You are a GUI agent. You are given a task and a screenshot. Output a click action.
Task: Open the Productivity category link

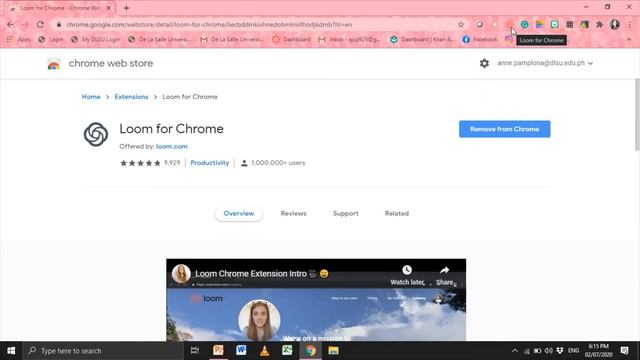pos(210,163)
